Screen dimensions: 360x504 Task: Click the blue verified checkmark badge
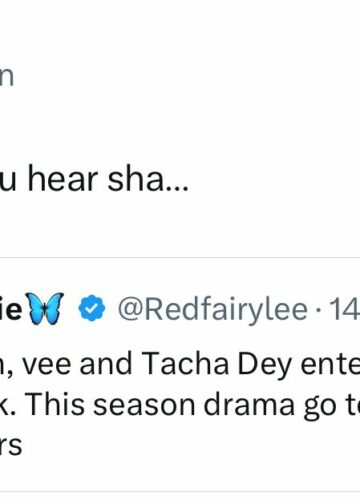click(92, 309)
